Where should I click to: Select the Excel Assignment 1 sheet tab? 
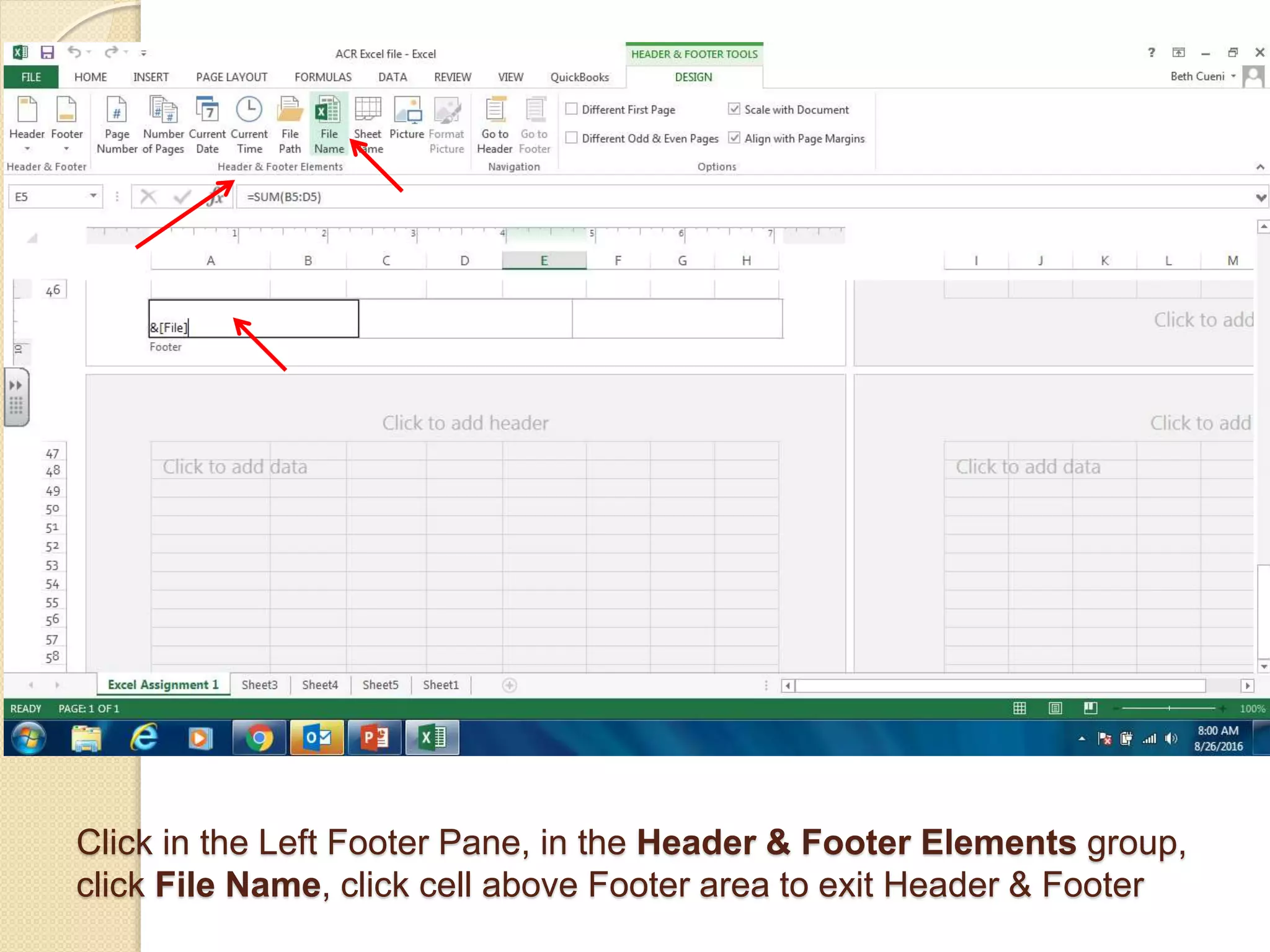point(163,685)
